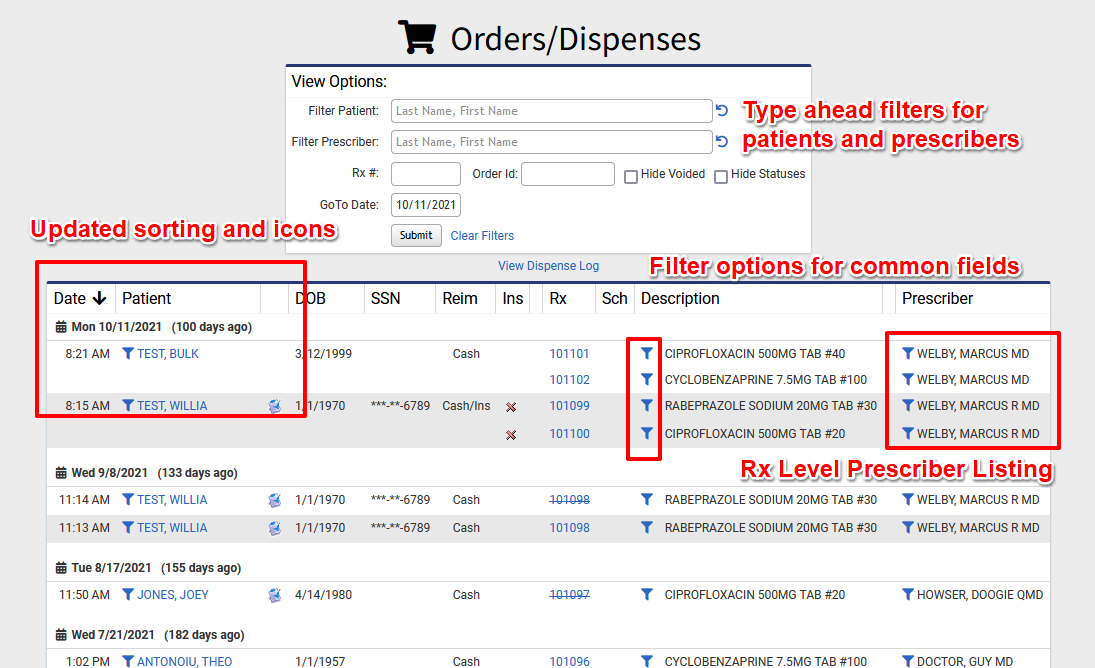Click the blue document icon next to TEST, WILLIA

pos(275,405)
